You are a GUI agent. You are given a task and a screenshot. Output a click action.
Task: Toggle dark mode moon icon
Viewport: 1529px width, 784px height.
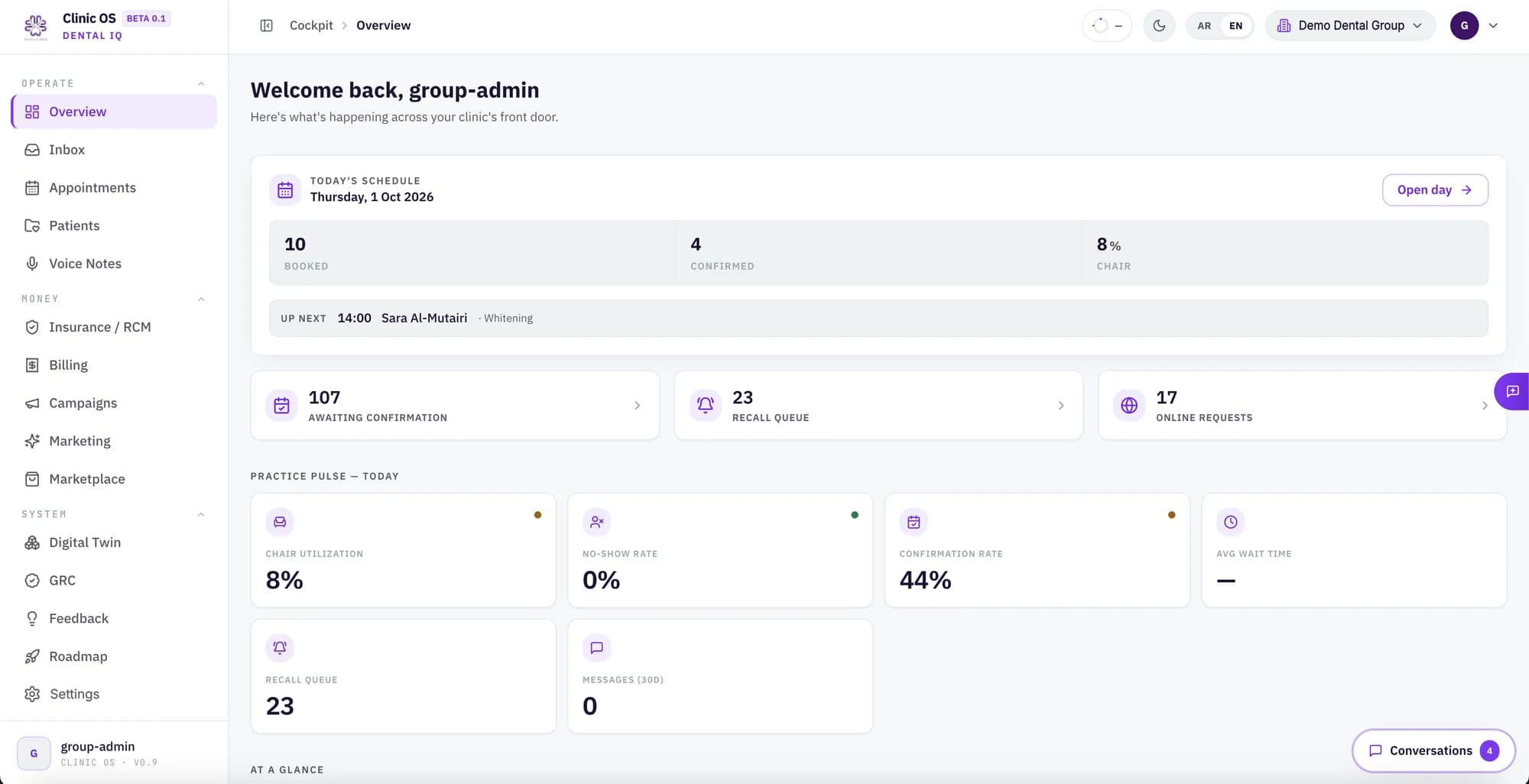[1159, 26]
